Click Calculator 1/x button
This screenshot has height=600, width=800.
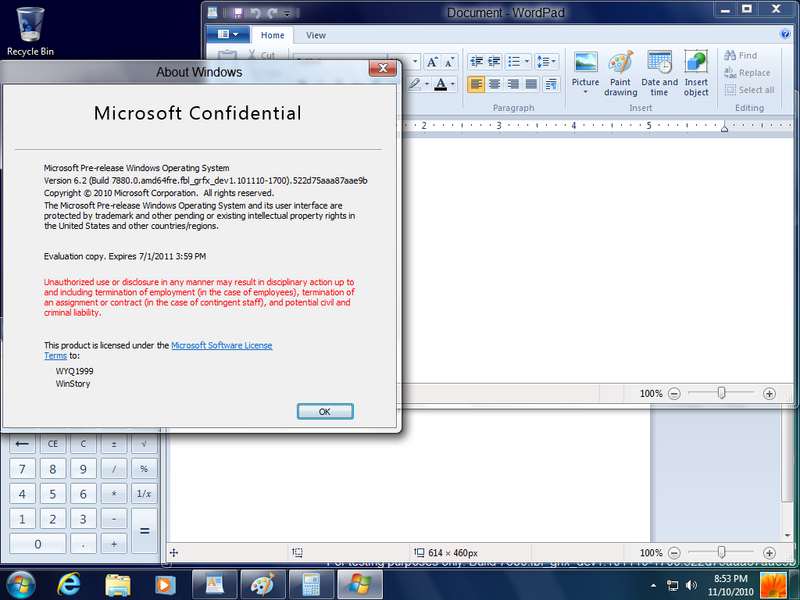(144, 493)
